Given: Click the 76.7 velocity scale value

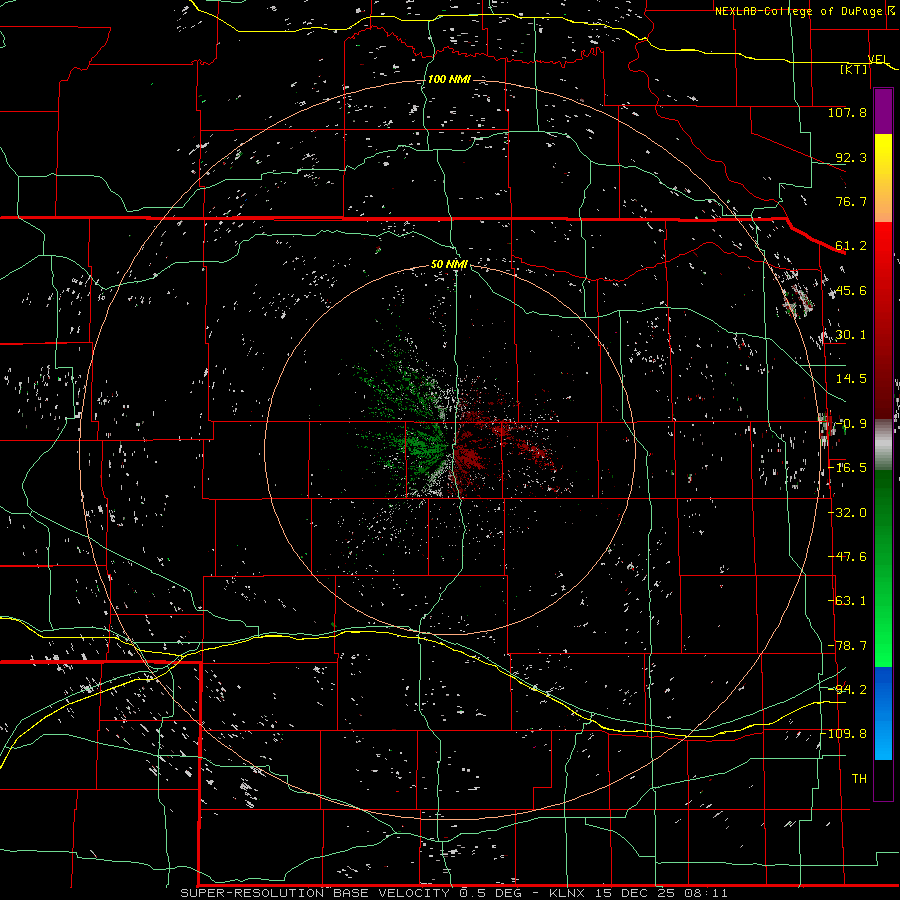Looking at the screenshot, I should (851, 201).
